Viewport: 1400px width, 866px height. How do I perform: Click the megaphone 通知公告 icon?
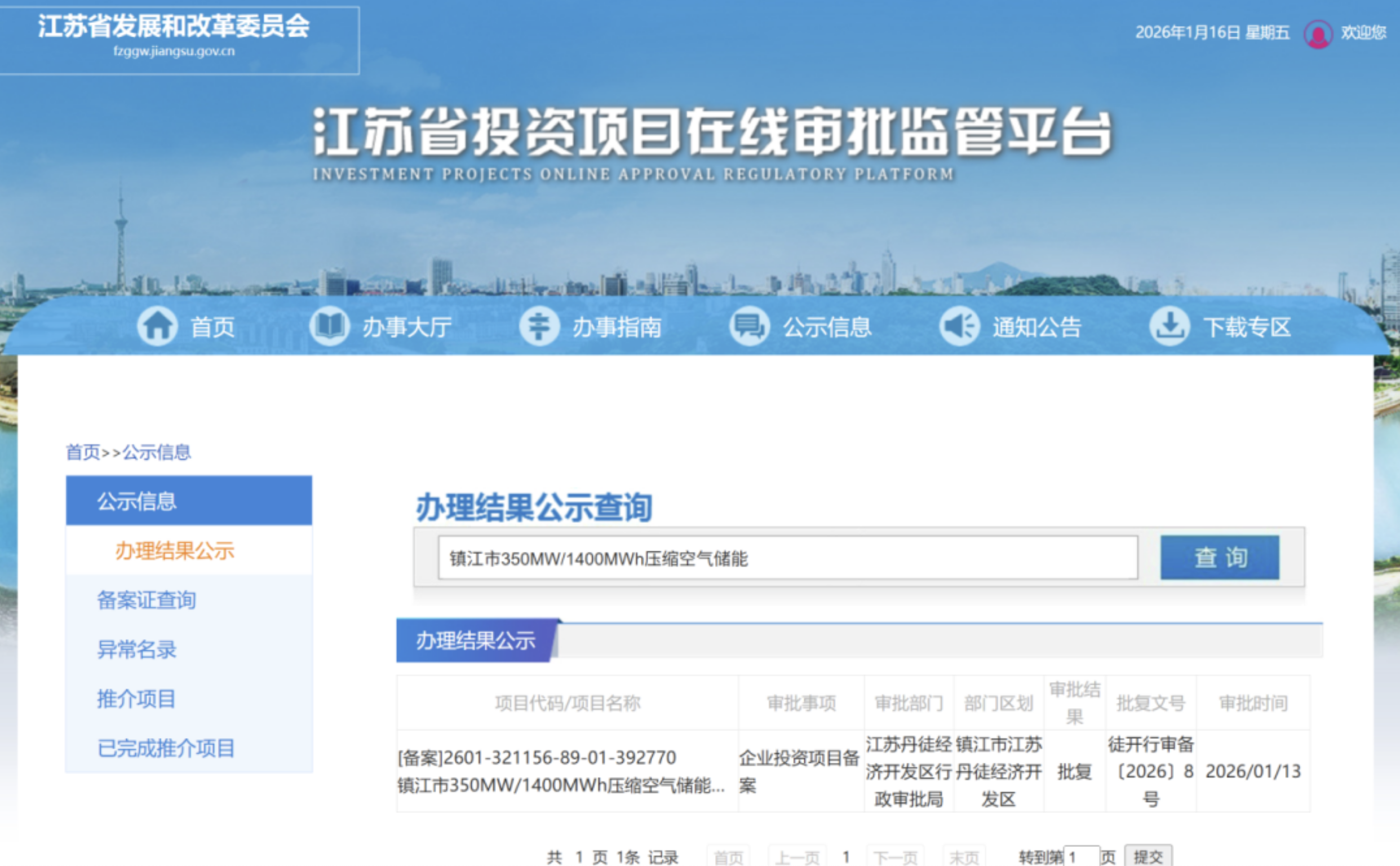tap(959, 326)
